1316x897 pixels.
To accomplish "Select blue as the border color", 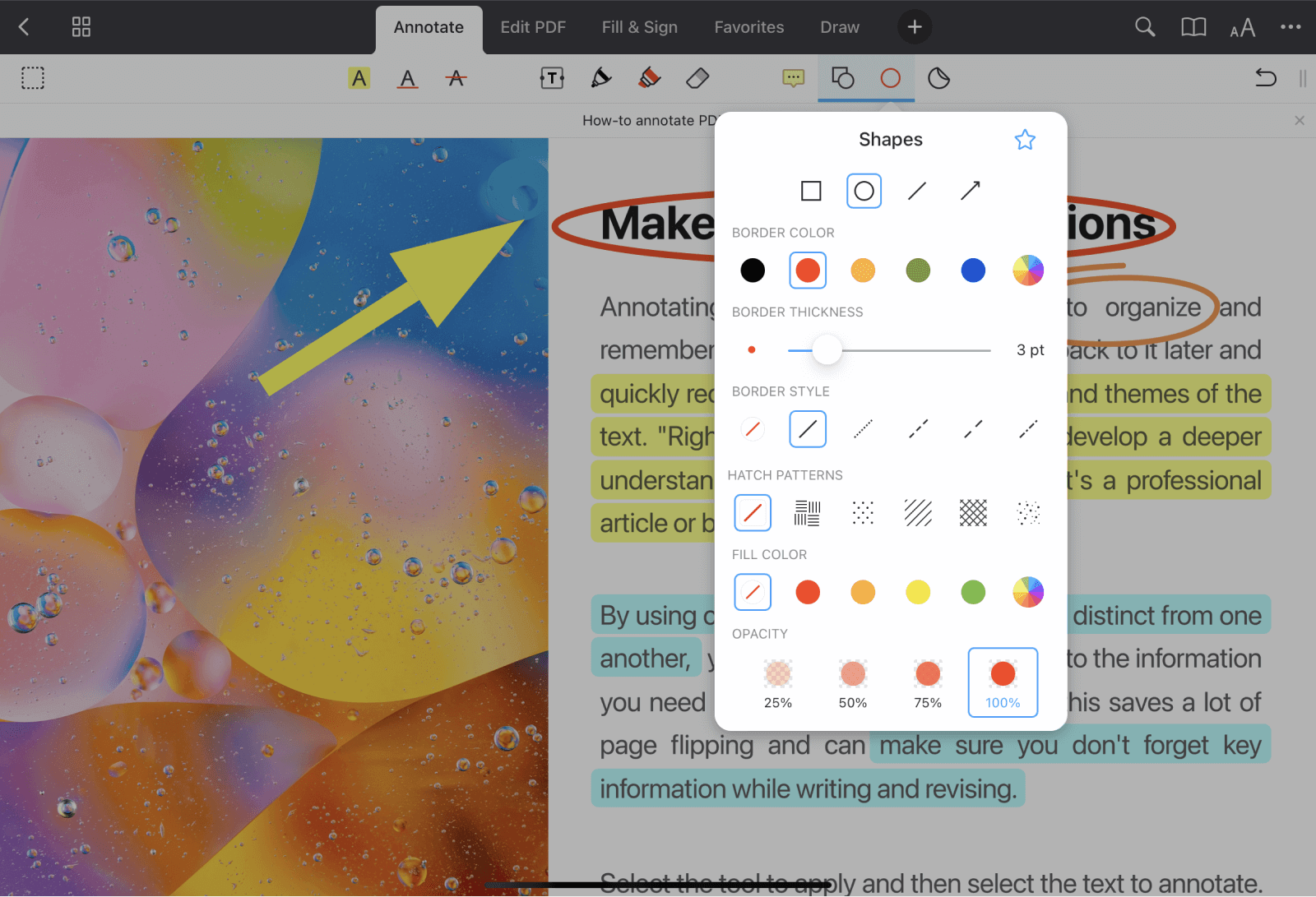I will tap(973, 270).
